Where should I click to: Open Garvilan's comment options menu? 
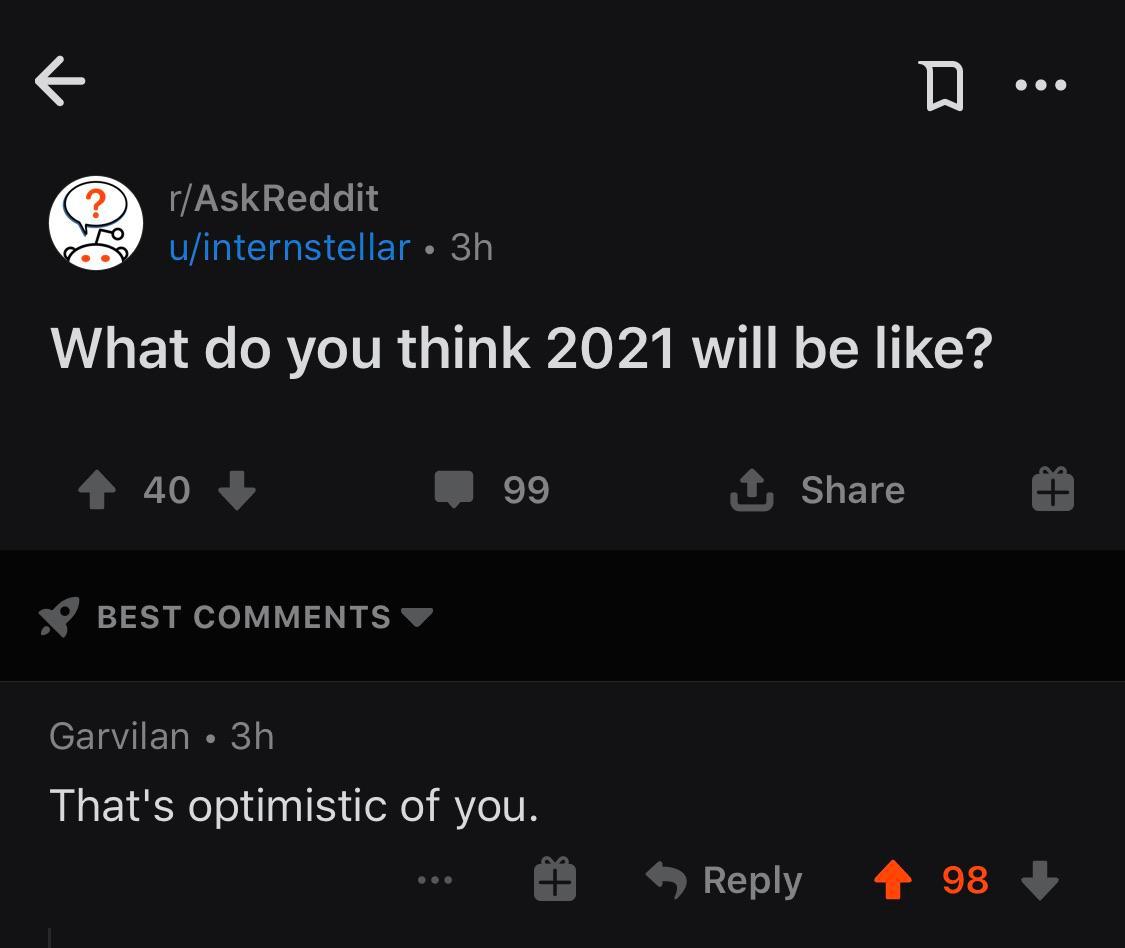[435, 880]
